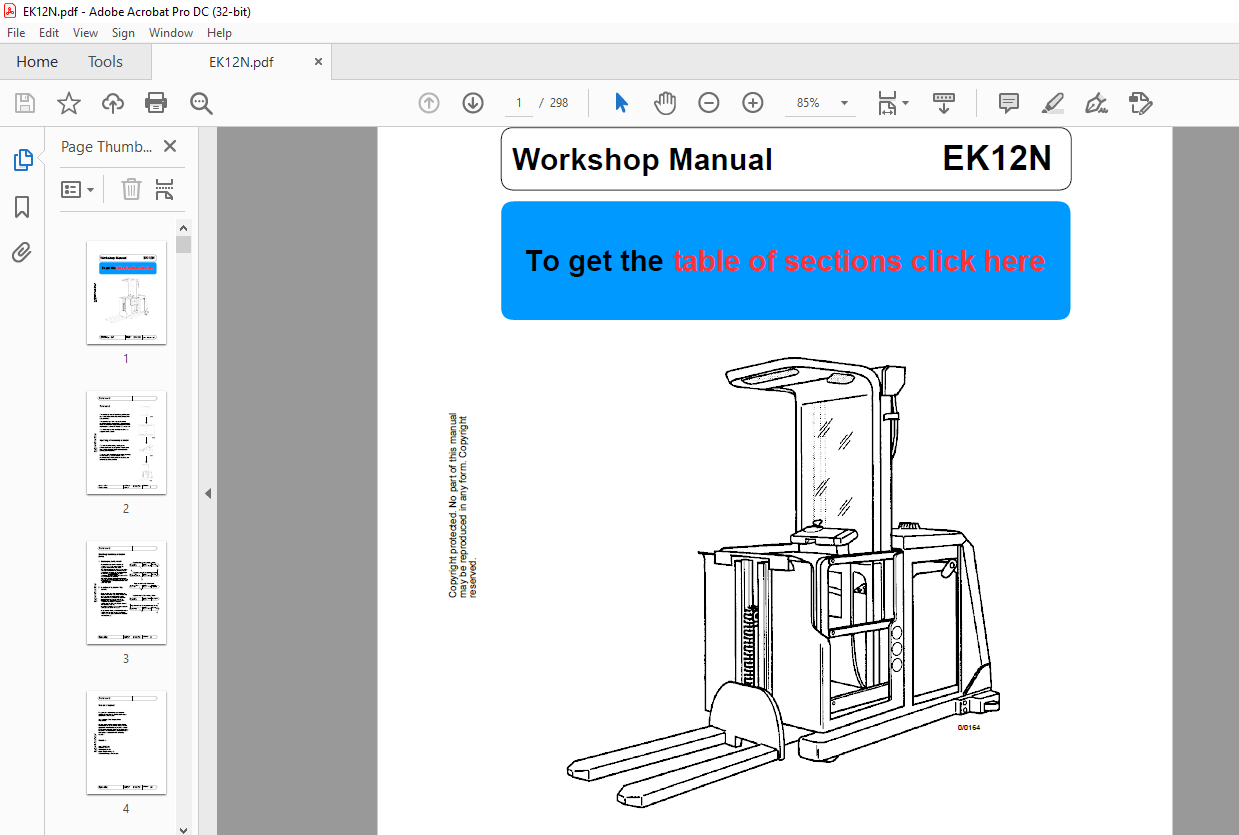The image size is (1239, 835).
Task: Upload the file to cloud storage
Action: coord(113,103)
